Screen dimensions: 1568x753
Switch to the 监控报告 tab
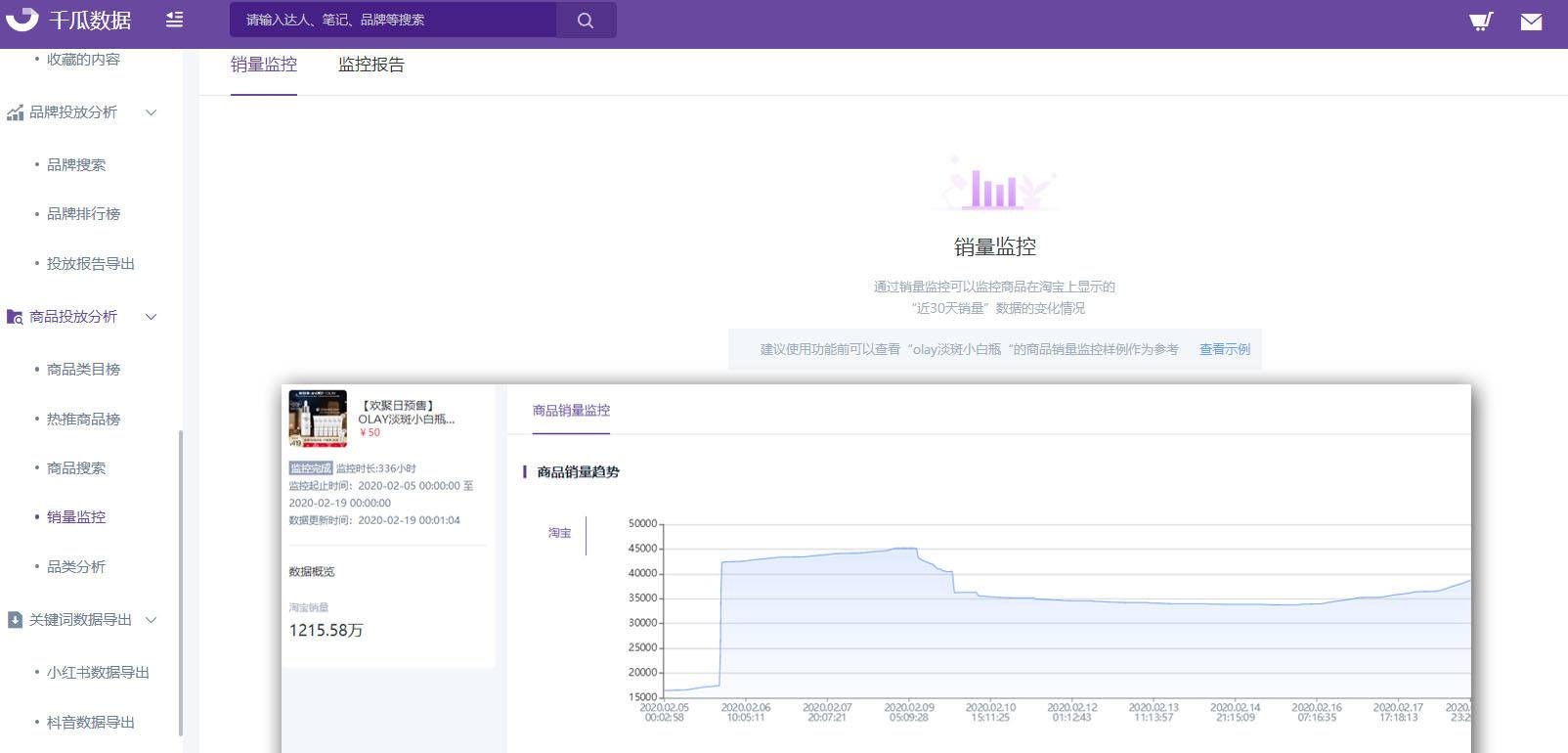click(371, 65)
